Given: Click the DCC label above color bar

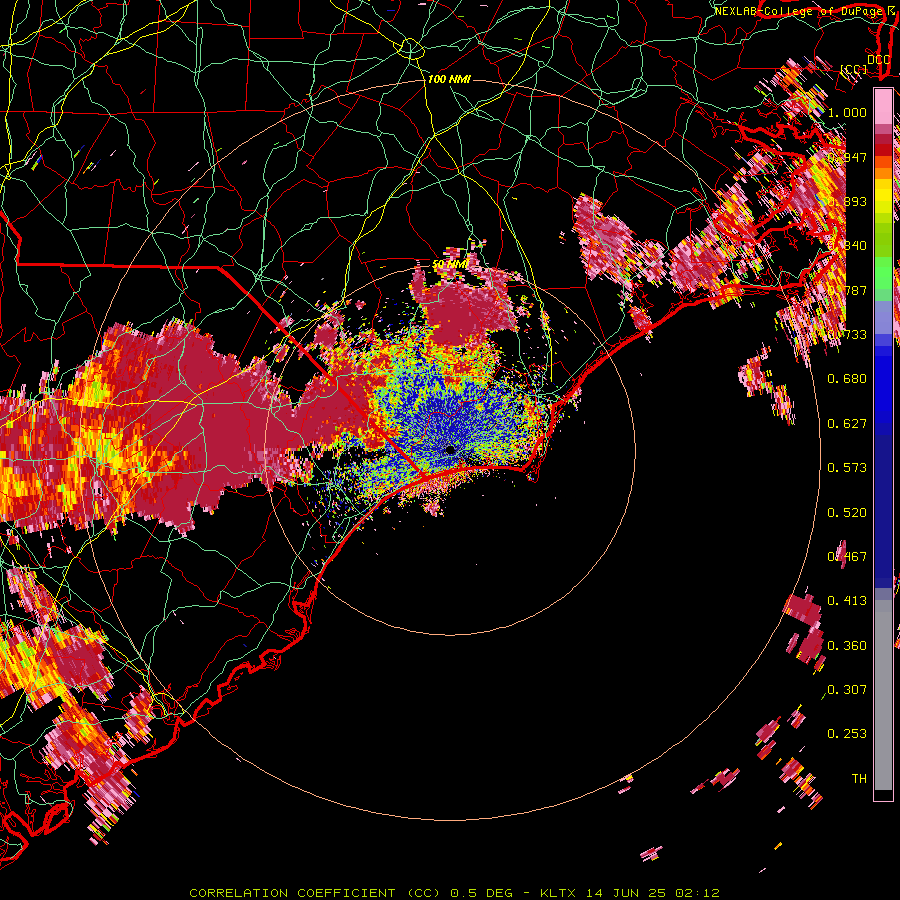Looking at the screenshot, I should coord(879,60).
